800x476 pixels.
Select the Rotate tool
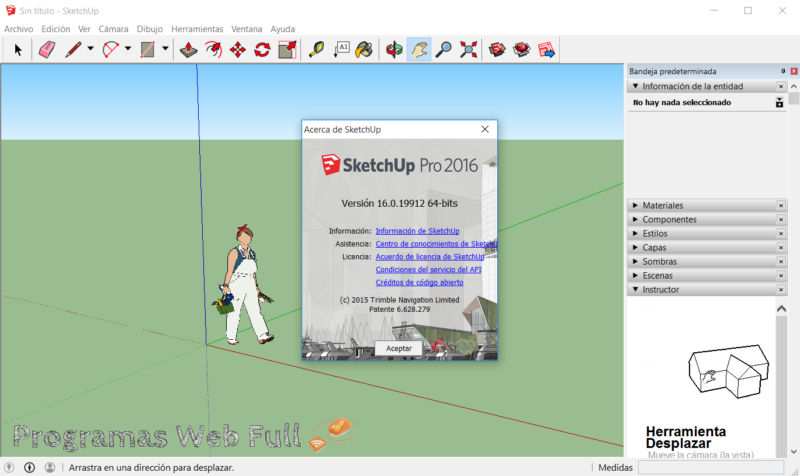(x=262, y=50)
